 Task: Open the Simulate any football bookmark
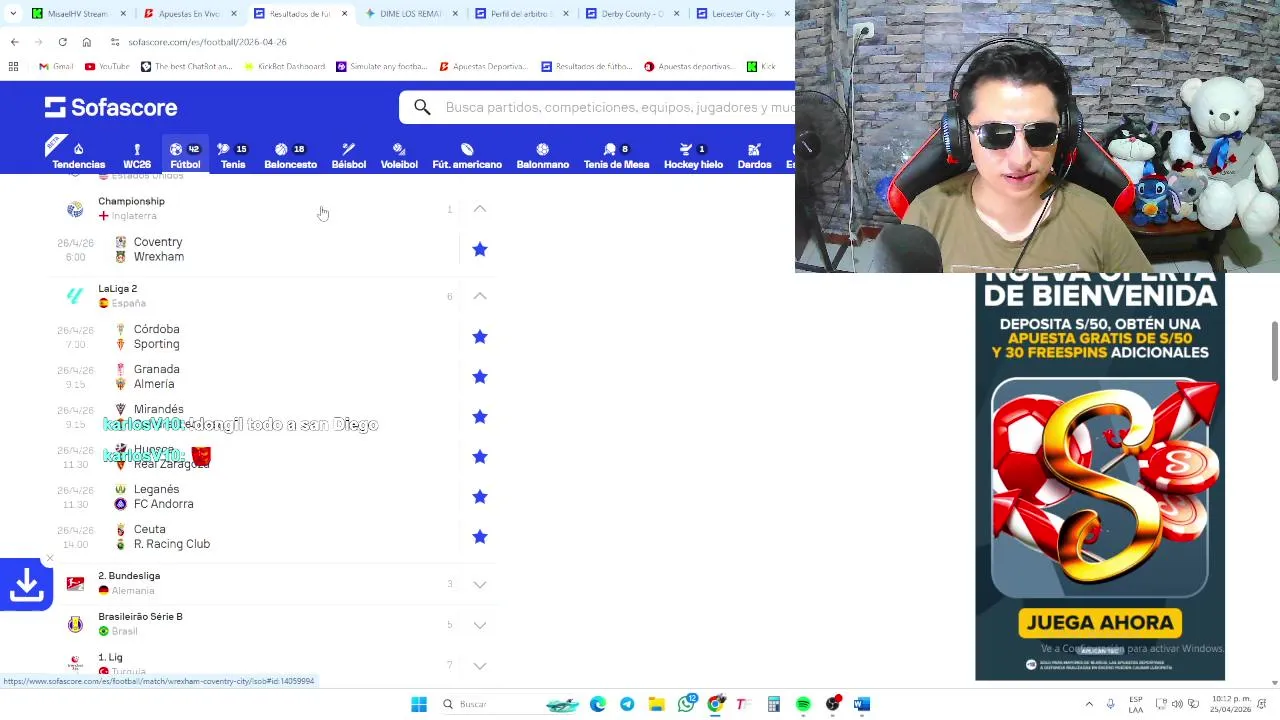(x=382, y=66)
